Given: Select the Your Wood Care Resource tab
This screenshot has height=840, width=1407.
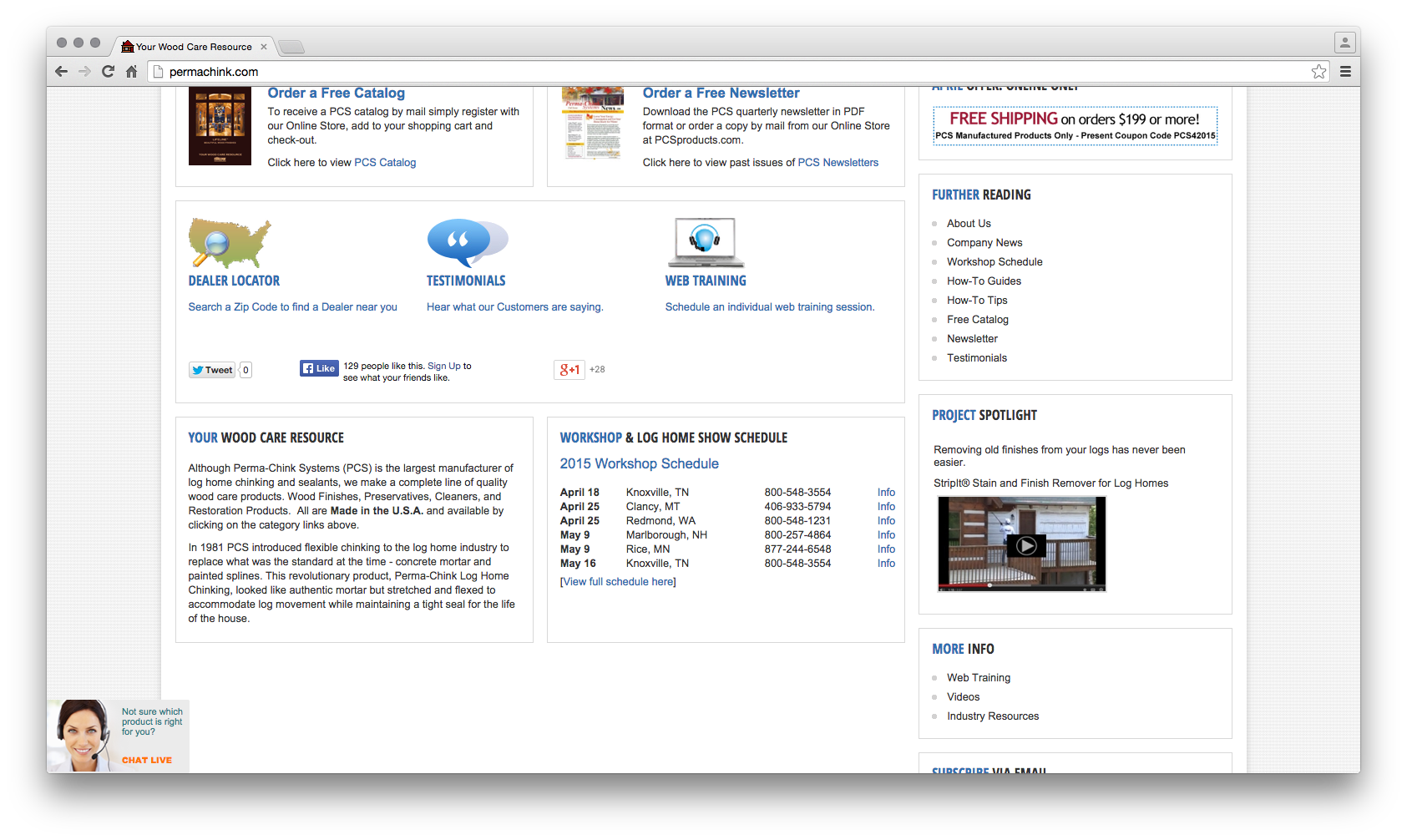Looking at the screenshot, I should coord(194,47).
